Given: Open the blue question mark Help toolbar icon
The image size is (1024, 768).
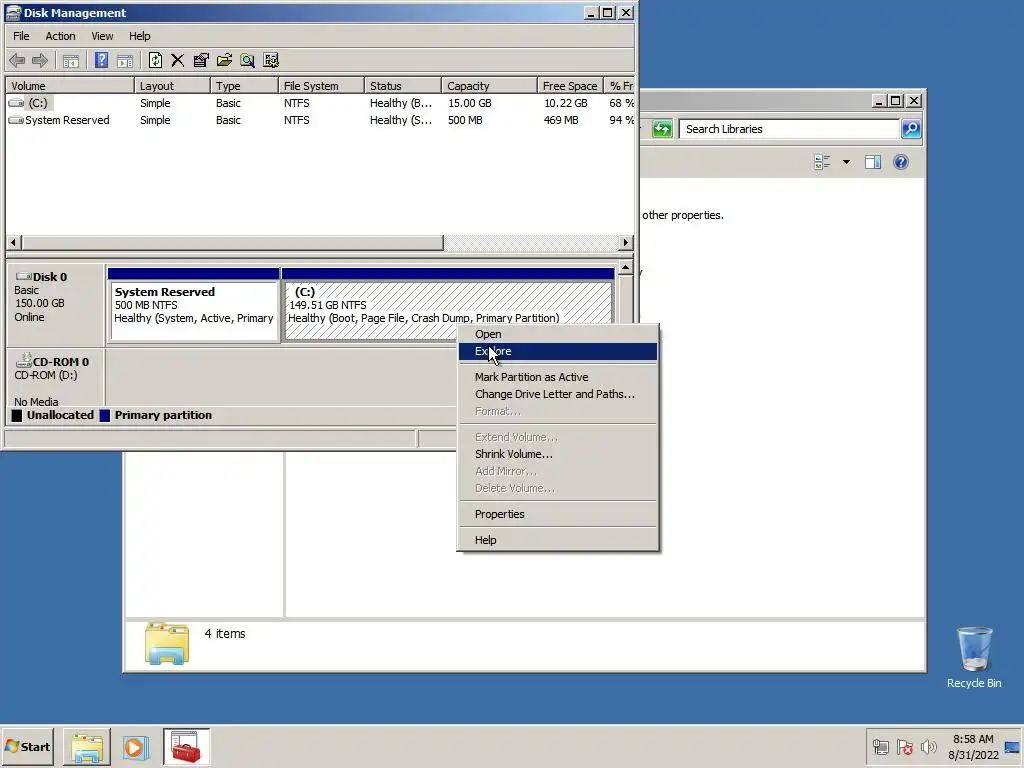Looking at the screenshot, I should tap(101, 61).
